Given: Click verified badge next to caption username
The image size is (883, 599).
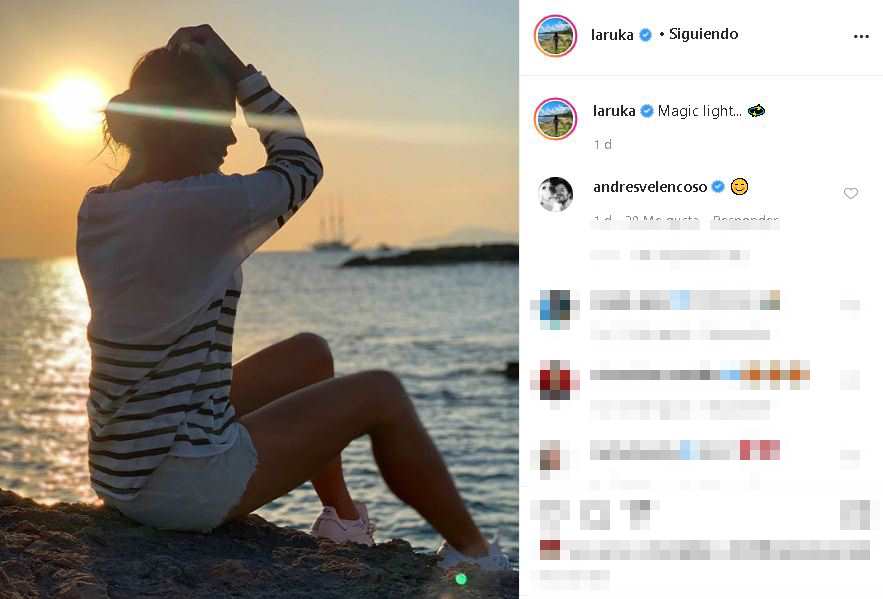Looking at the screenshot, I should point(647,111).
